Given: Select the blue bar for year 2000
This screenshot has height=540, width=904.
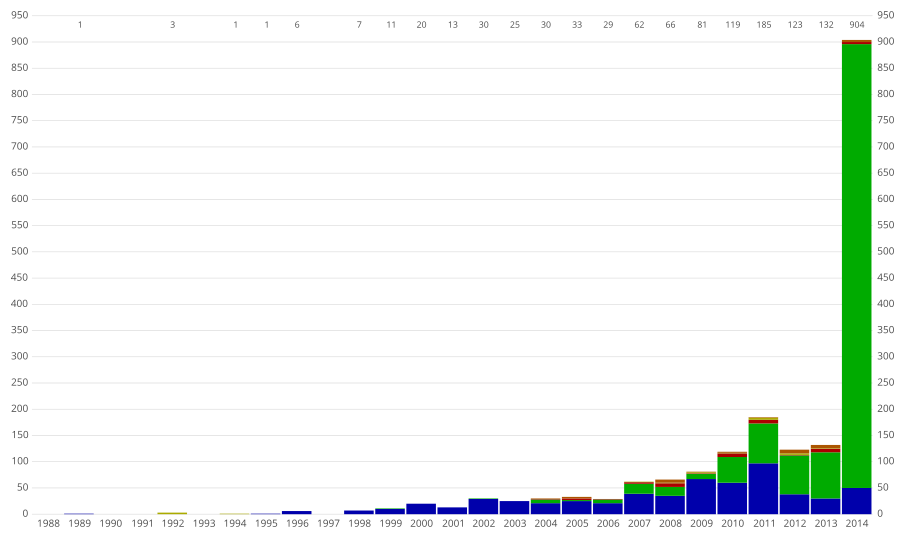Looking at the screenshot, I should pyautogui.click(x=421, y=509).
